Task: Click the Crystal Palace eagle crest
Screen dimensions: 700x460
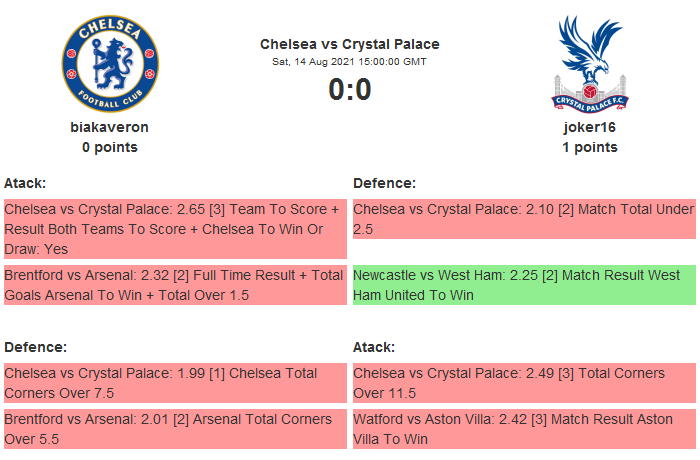Action: click(589, 64)
